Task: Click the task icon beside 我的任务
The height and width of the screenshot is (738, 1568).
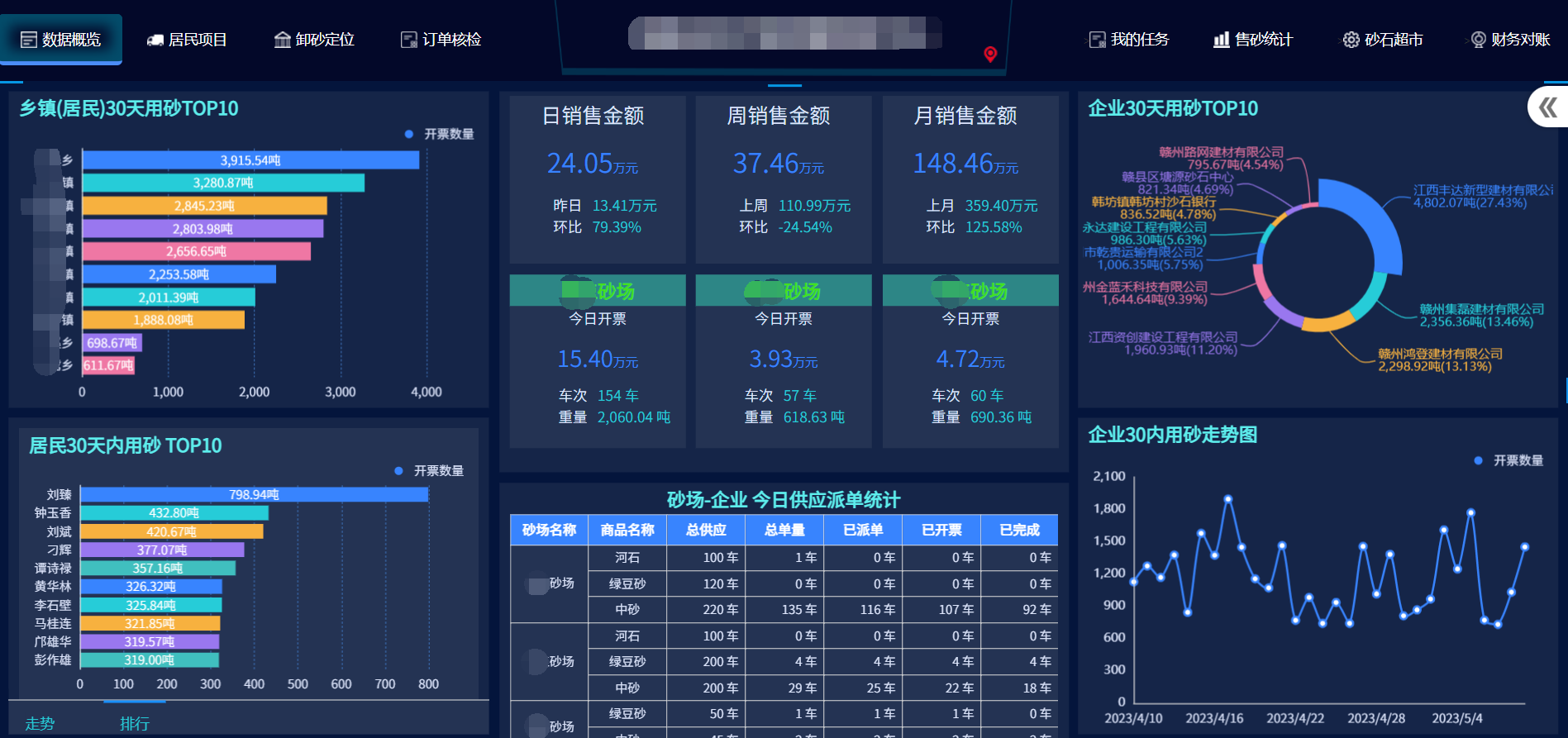Action: pyautogui.click(x=1097, y=40)
